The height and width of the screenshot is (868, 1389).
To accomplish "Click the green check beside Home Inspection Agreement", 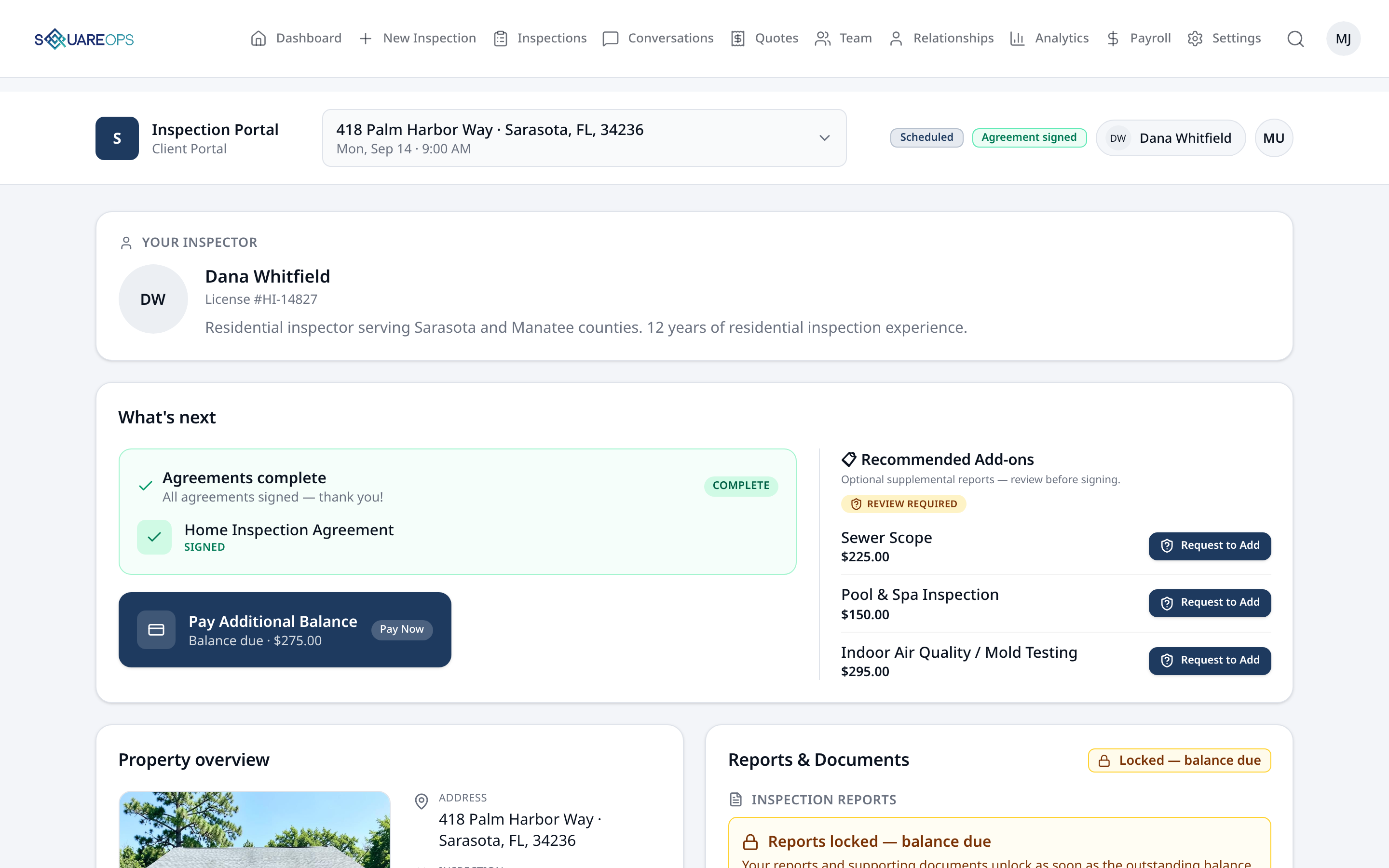I will pyautogui.click(x=154, y=537).
